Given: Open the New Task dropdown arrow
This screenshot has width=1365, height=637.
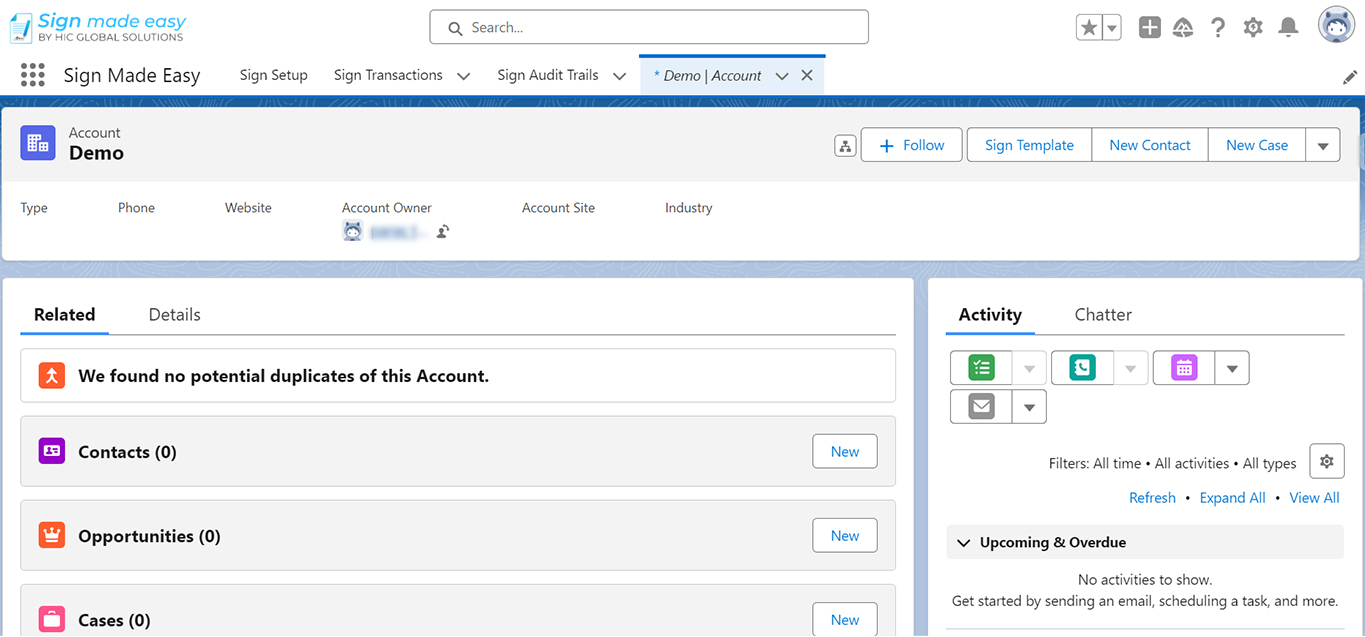Looking at the screenshot, I should [1030, 369].
